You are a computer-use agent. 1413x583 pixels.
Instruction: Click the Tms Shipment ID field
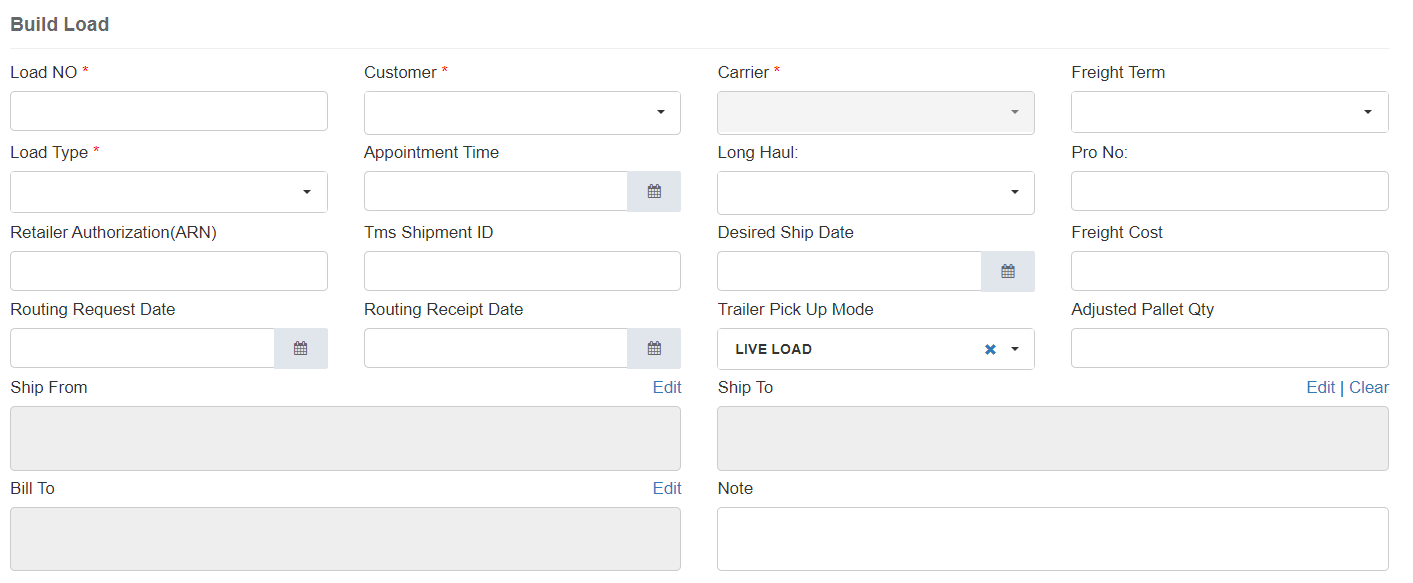pyautogui.click(x=522, y=271)
